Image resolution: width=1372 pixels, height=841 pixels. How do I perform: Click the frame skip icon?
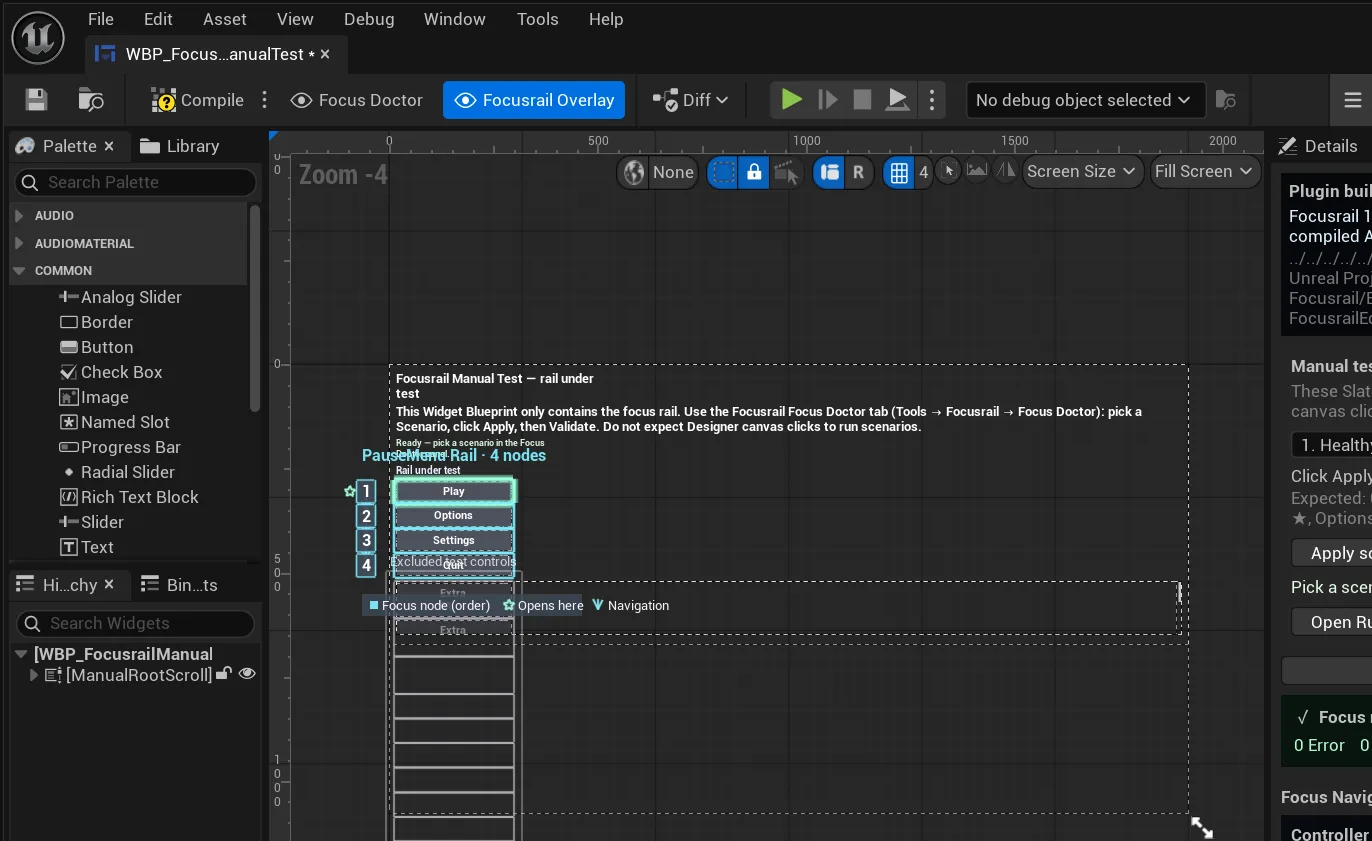[x=828, y=100]
